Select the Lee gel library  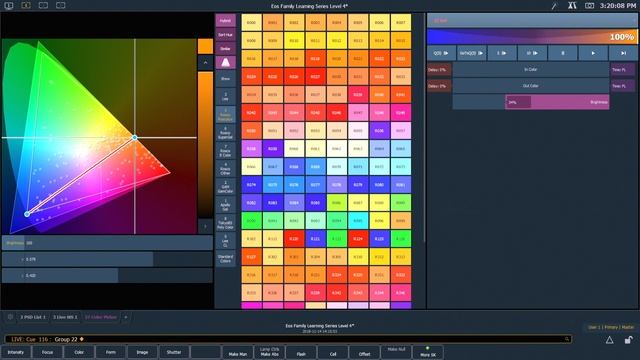point(225,97)
